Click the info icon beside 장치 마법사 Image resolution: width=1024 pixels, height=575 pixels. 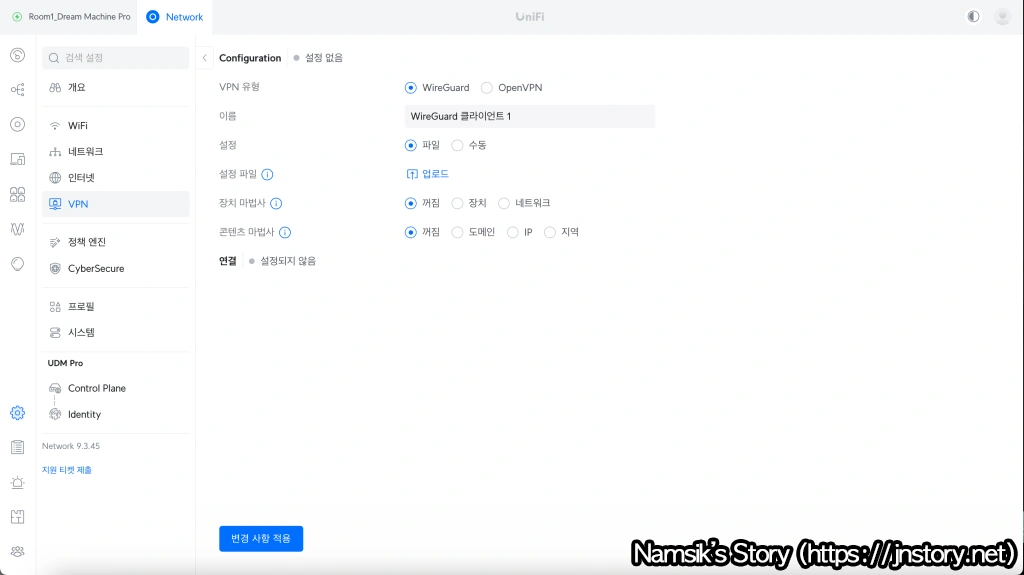[277, 203]
